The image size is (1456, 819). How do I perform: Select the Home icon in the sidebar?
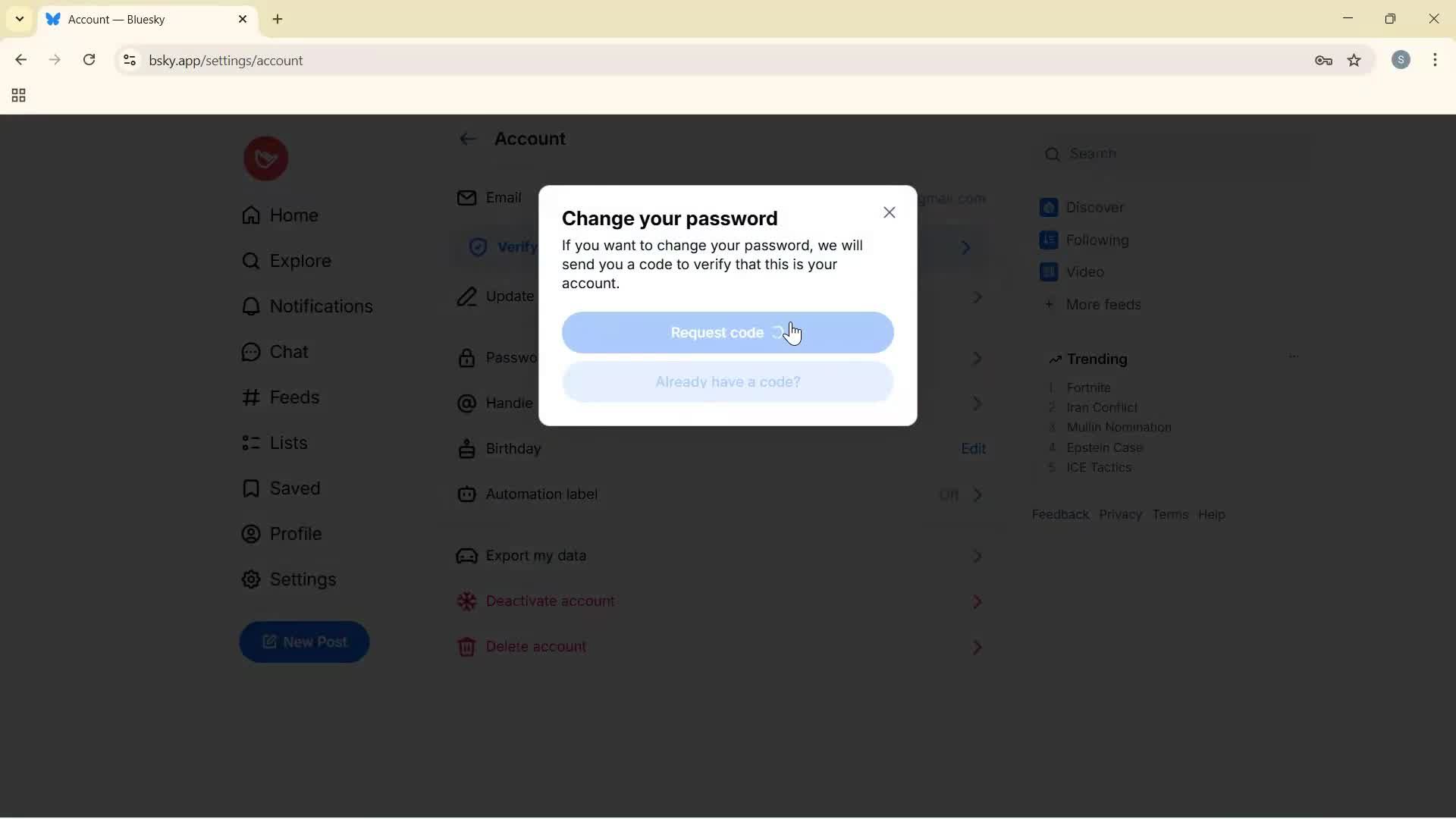250,215
